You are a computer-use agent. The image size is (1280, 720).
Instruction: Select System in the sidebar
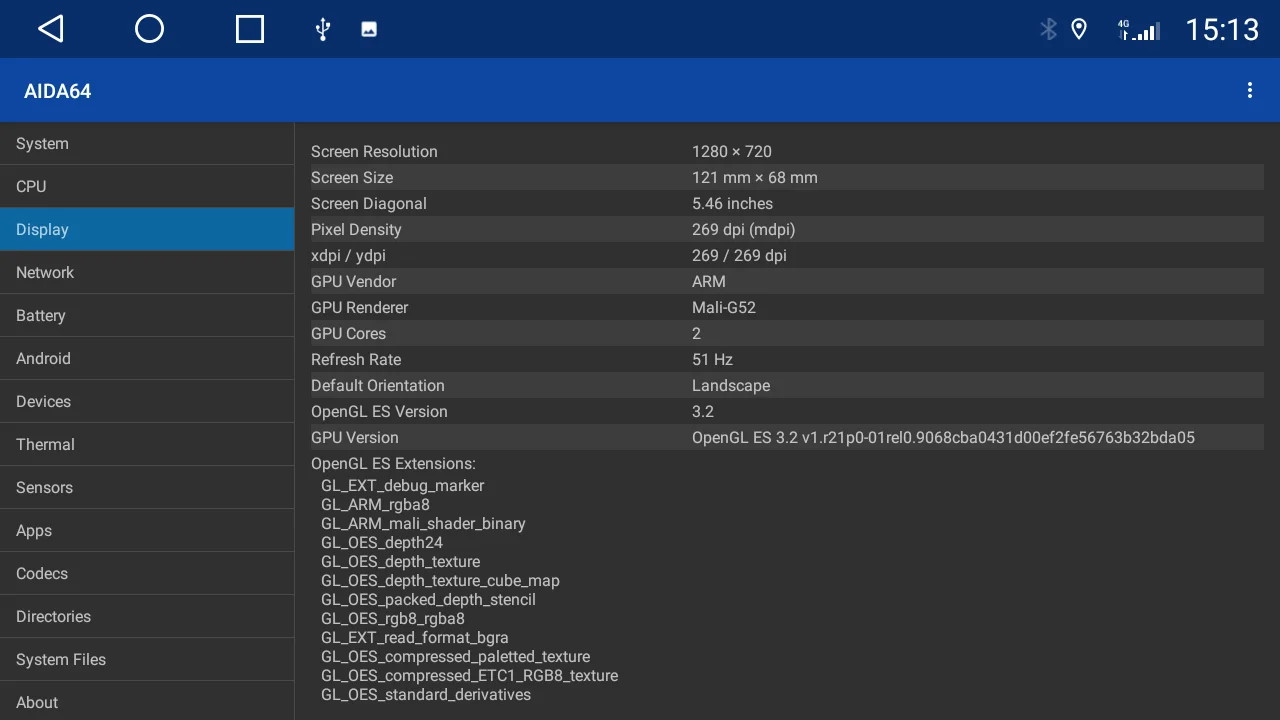click(x=147, y=144)
